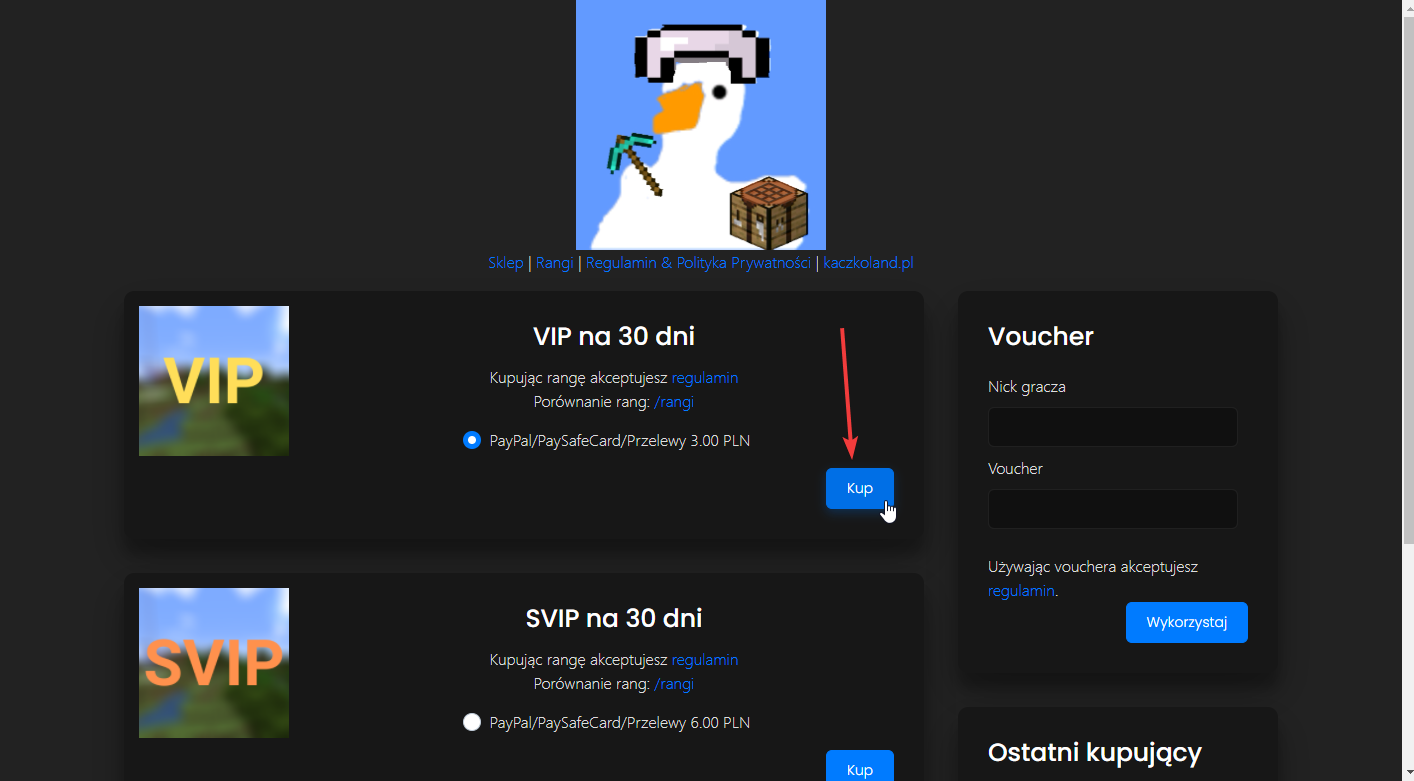
Task: Open regulamin link in Voucher panel
Action: (1020, 591)
